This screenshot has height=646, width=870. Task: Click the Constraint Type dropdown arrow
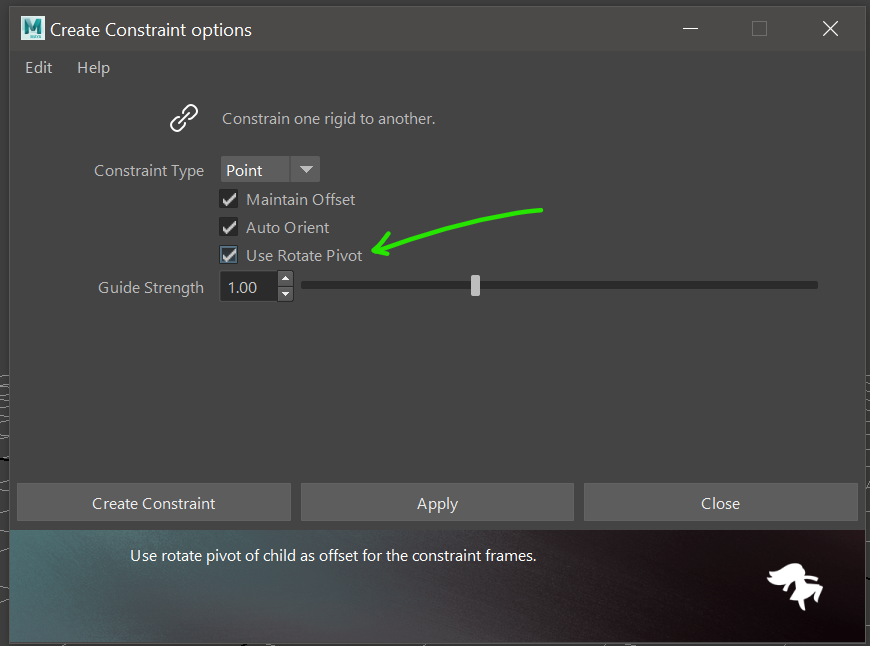click(x=306, y=170)
